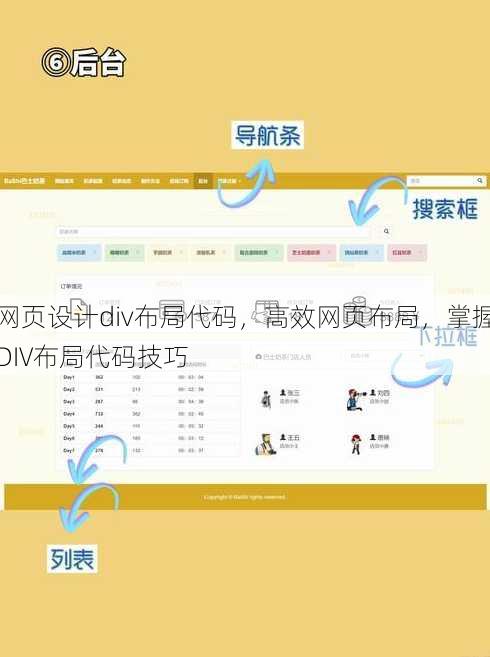
Task: Expand the navbar dropdown item with caret
Action: [x=229, y=181]
